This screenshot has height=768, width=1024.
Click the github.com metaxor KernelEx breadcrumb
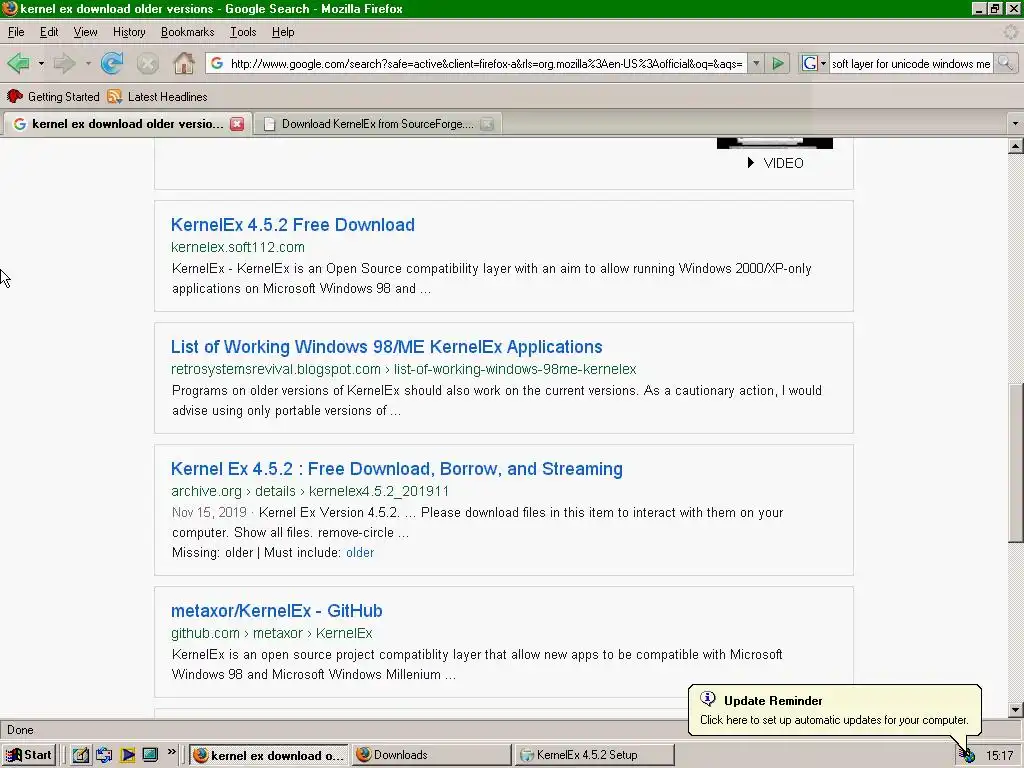[272, 633]
